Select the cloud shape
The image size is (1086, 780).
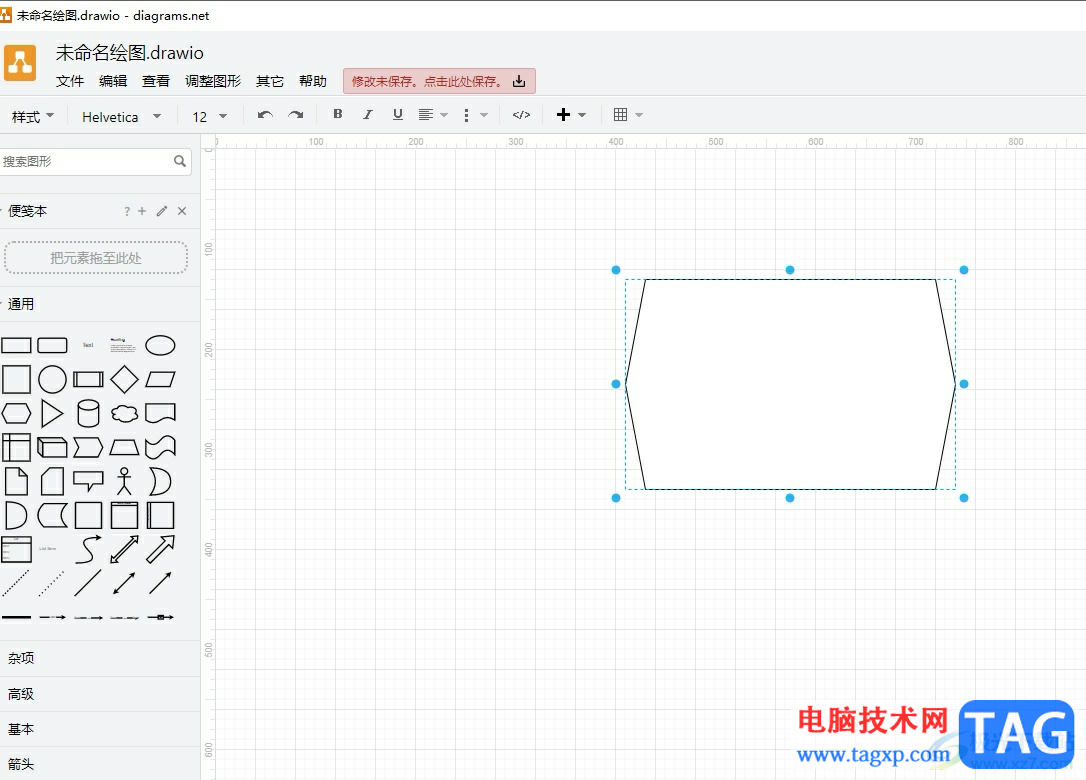pos(125,414)
